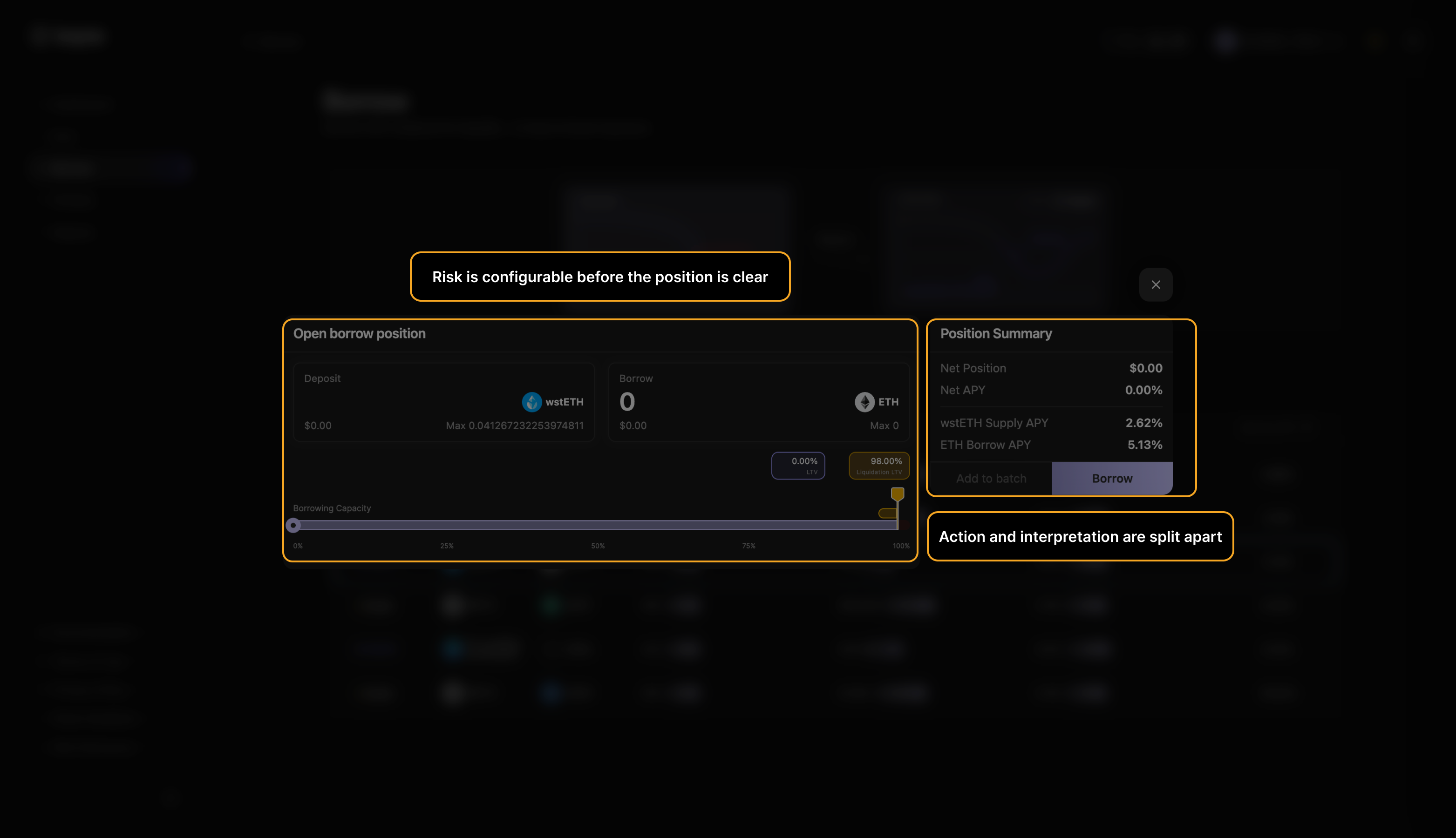Image resolution: width=1456 pixels, height=838 pixels.
Task: Click Net APY value 0.00%
Action: (x=1143, y=390)
